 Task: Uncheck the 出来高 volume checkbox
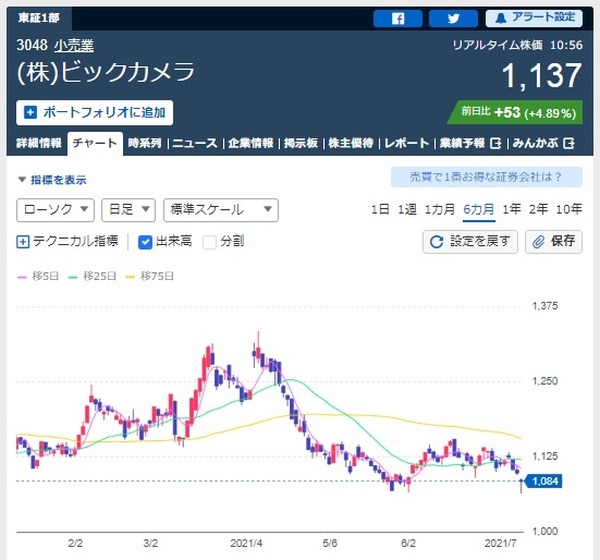(145, 242)
